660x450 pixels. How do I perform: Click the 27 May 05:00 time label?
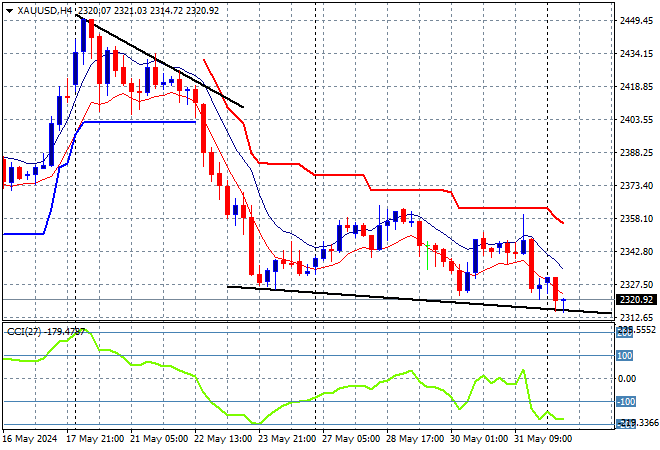tap(351, 439)
